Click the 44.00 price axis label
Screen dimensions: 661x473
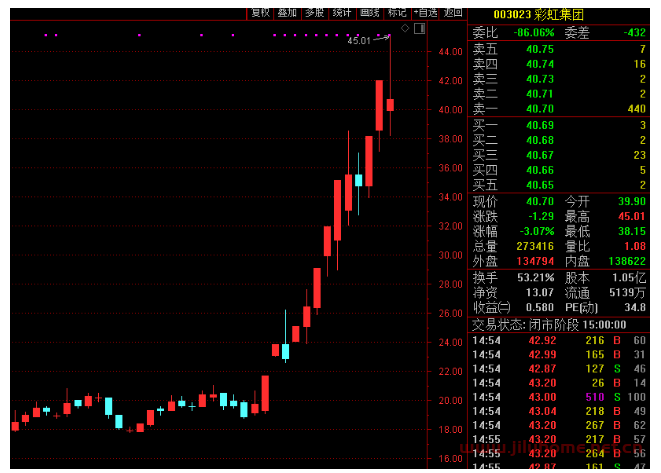(449, 52)
